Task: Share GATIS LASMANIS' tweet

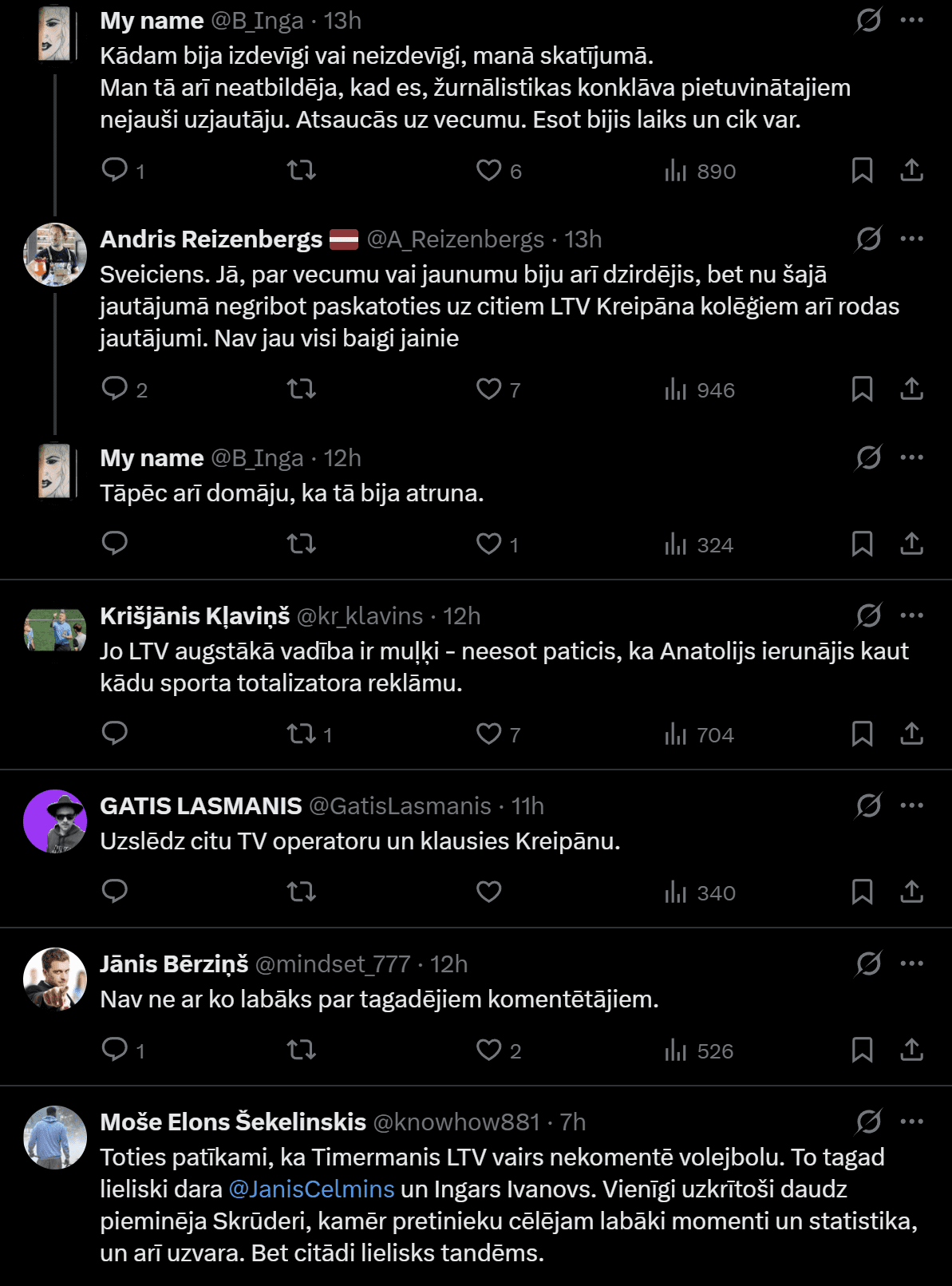Action: (x=911, y=892)
